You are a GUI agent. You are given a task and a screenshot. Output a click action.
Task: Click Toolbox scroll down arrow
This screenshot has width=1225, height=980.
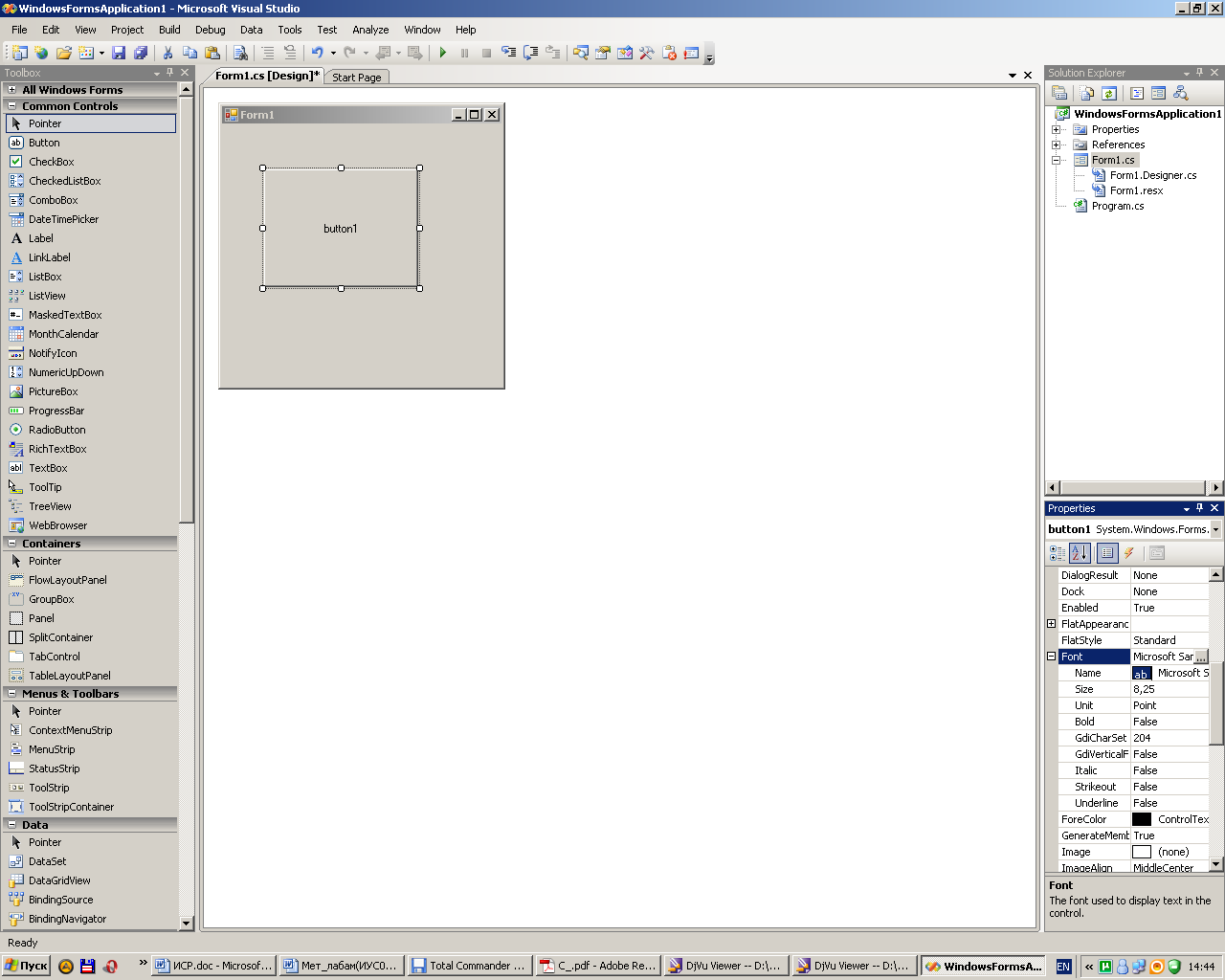pos(186,924)
